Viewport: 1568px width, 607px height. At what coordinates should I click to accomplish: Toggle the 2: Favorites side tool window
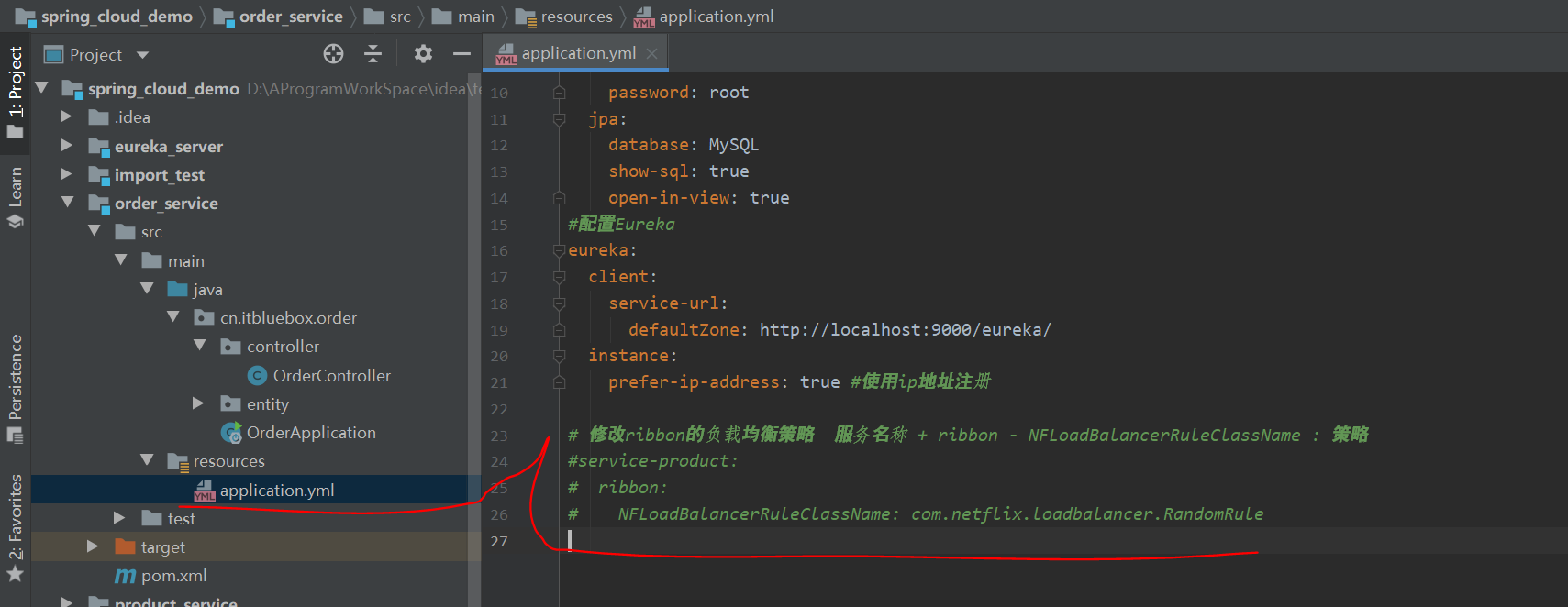tap(15, 528)
